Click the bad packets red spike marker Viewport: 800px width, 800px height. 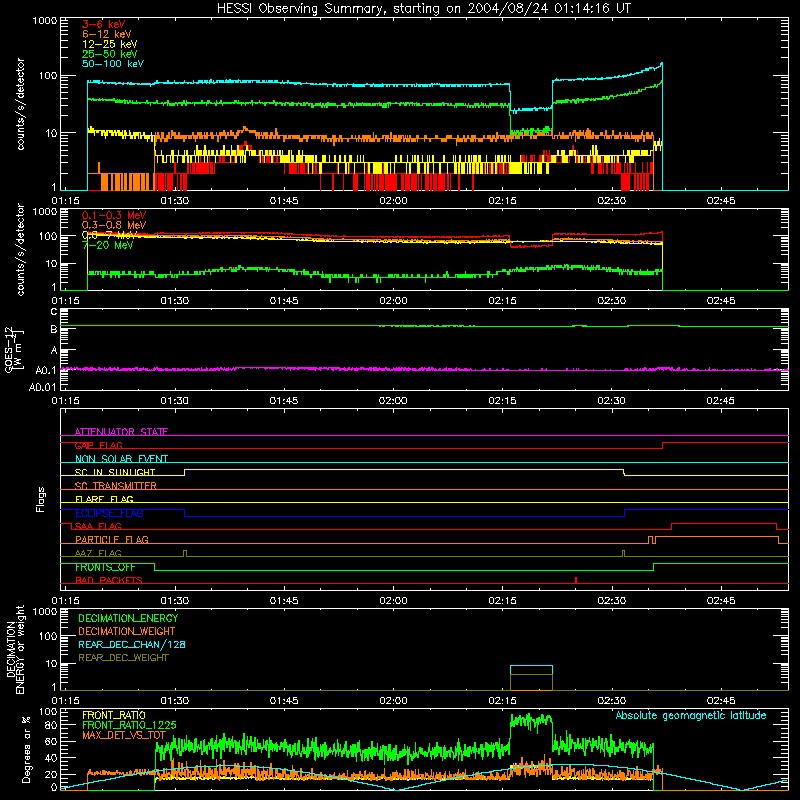tap(576, 580)
